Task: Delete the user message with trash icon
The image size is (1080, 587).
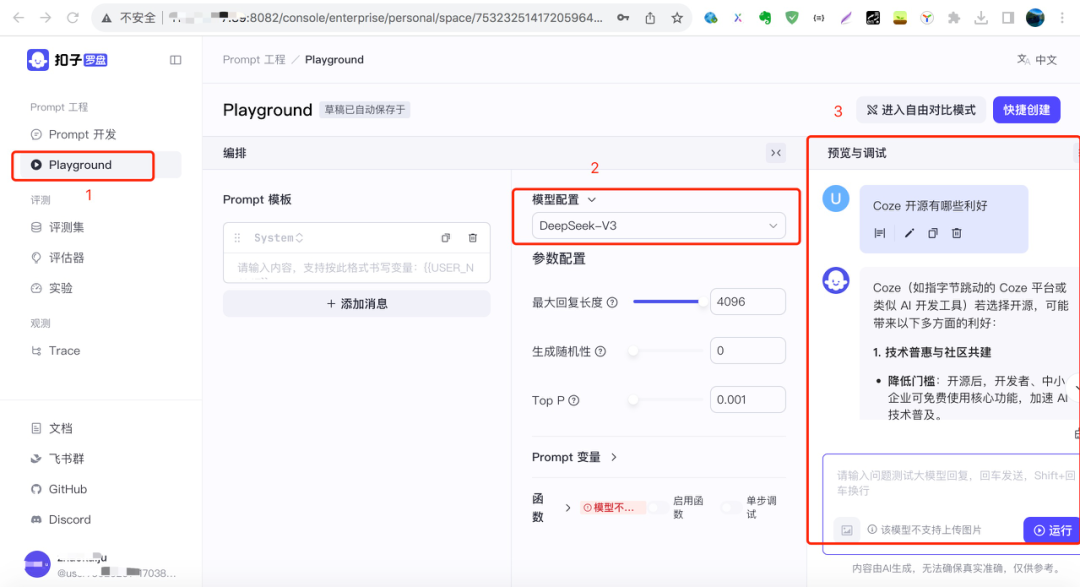Action: coord(957,232)
